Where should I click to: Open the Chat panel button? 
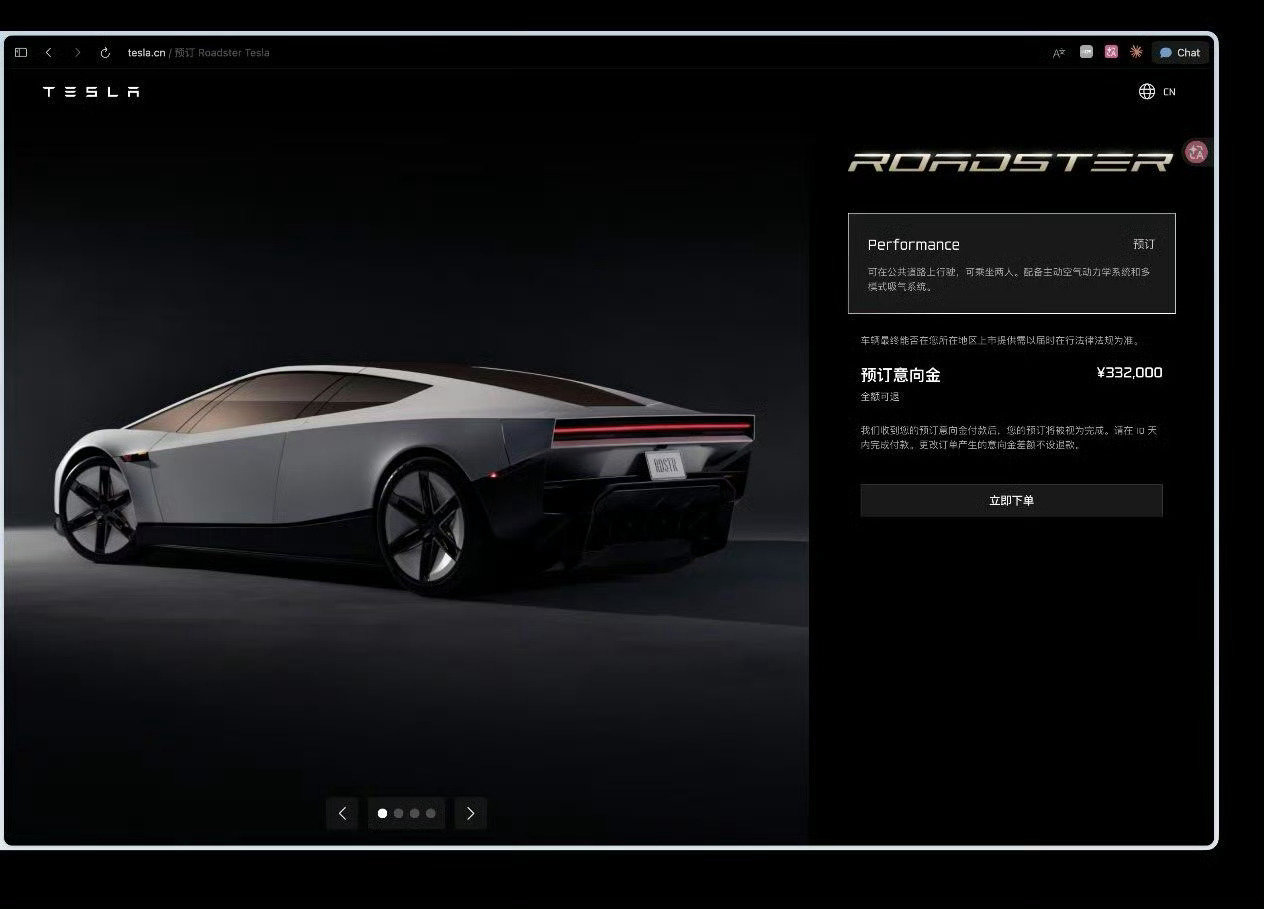point(1180,53)
